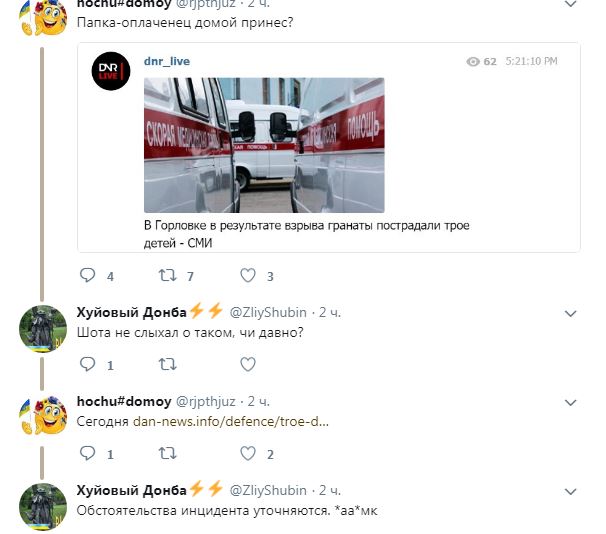Image resolution: width=606 pixels, height=534 pixels.
Task: Open more options for the top hochu#domoy tweet
Action: click(570, 4)
